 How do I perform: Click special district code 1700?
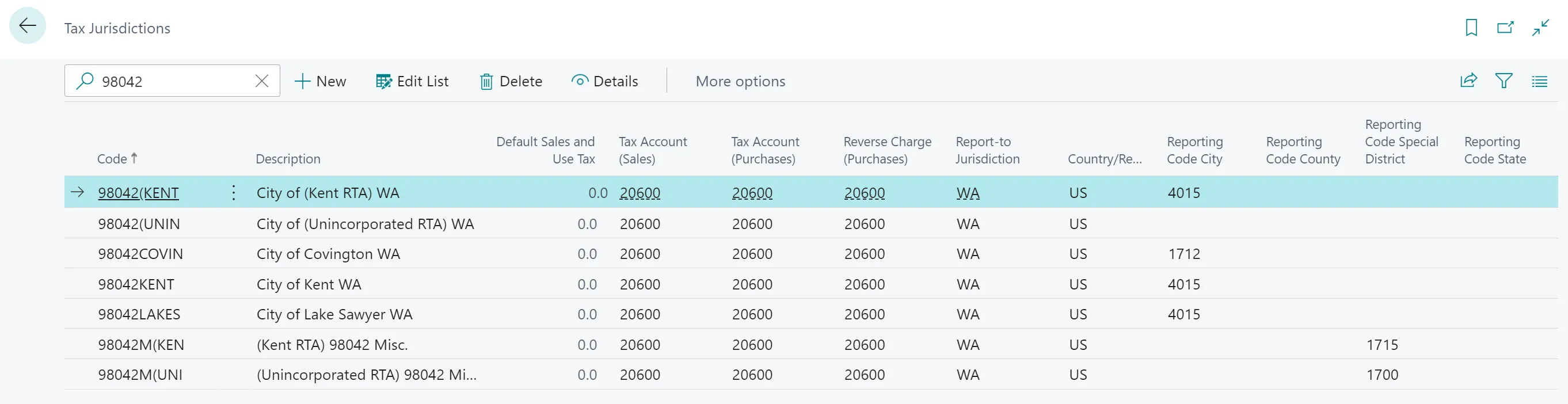(1381, 374)
